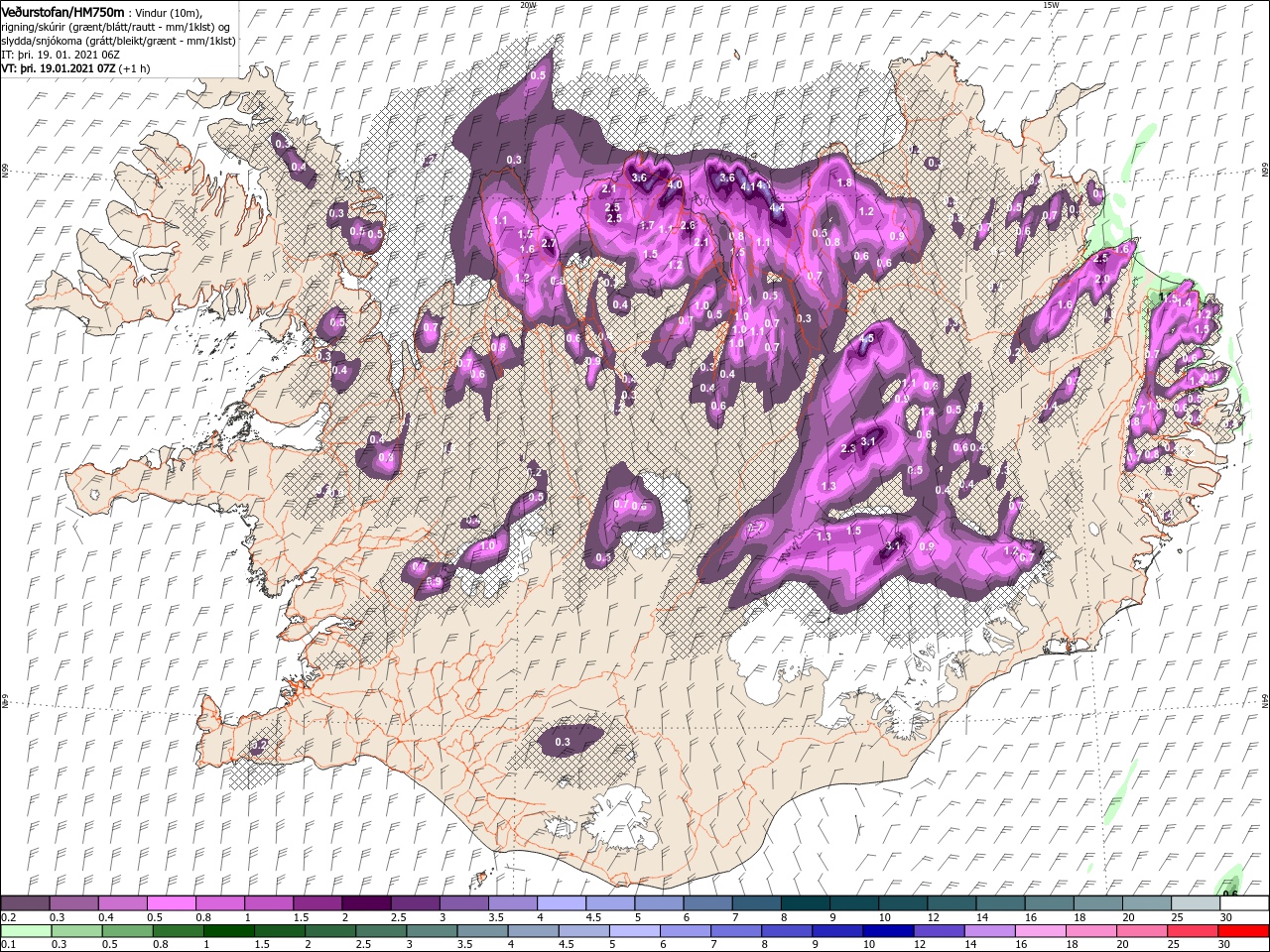
Task: Pick red rain swatch after 30
Action: [1242, 931]
